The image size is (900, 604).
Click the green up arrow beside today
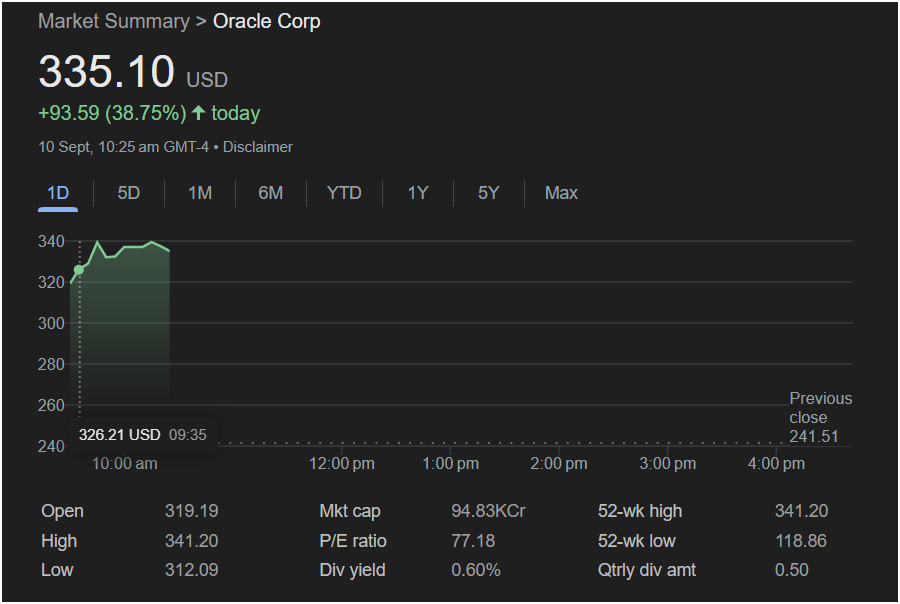coord(199,113)
